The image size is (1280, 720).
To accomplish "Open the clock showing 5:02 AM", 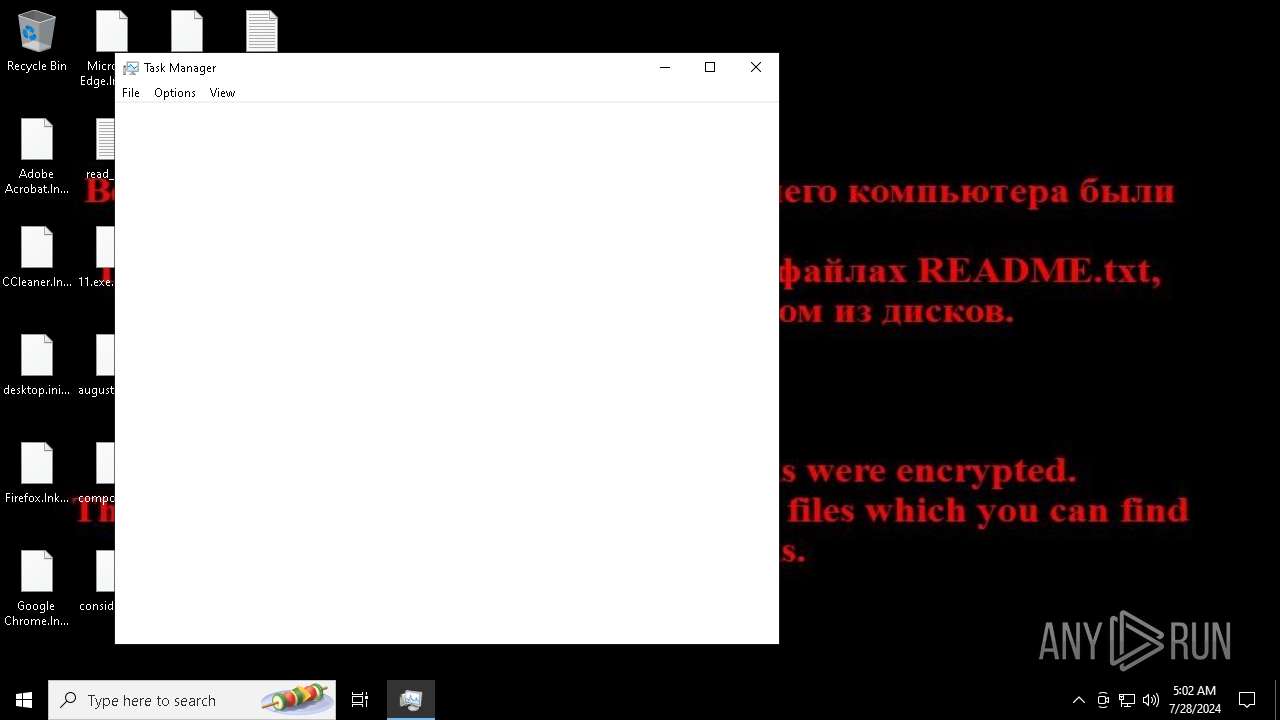I will (x=1194, y=700).
